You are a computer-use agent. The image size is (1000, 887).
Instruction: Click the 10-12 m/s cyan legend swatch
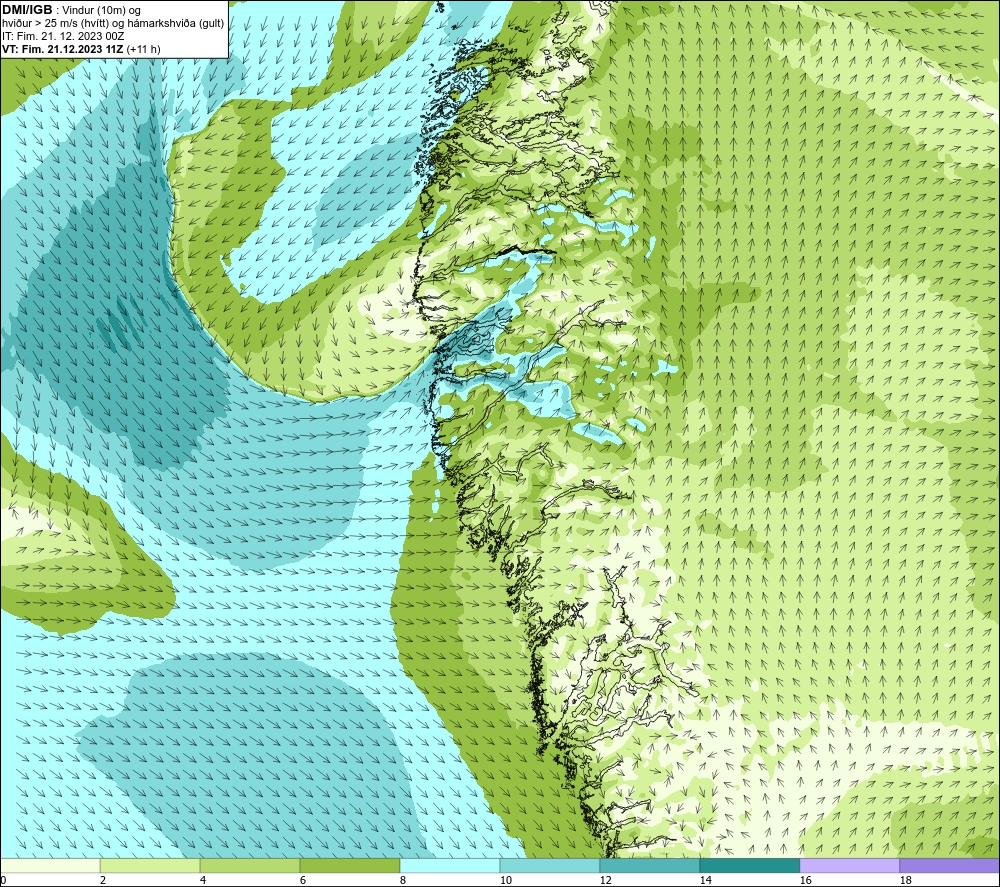[x=550, y=865]
